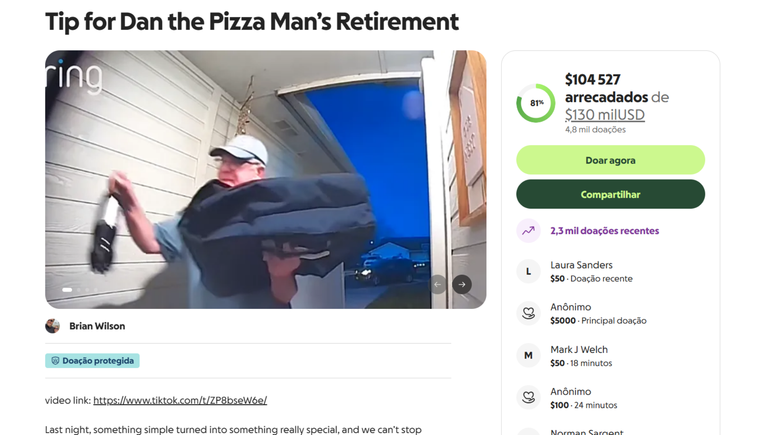Go to next carousel image arrow
Viewport: 774px width, 435px height.
coord(461,284)
